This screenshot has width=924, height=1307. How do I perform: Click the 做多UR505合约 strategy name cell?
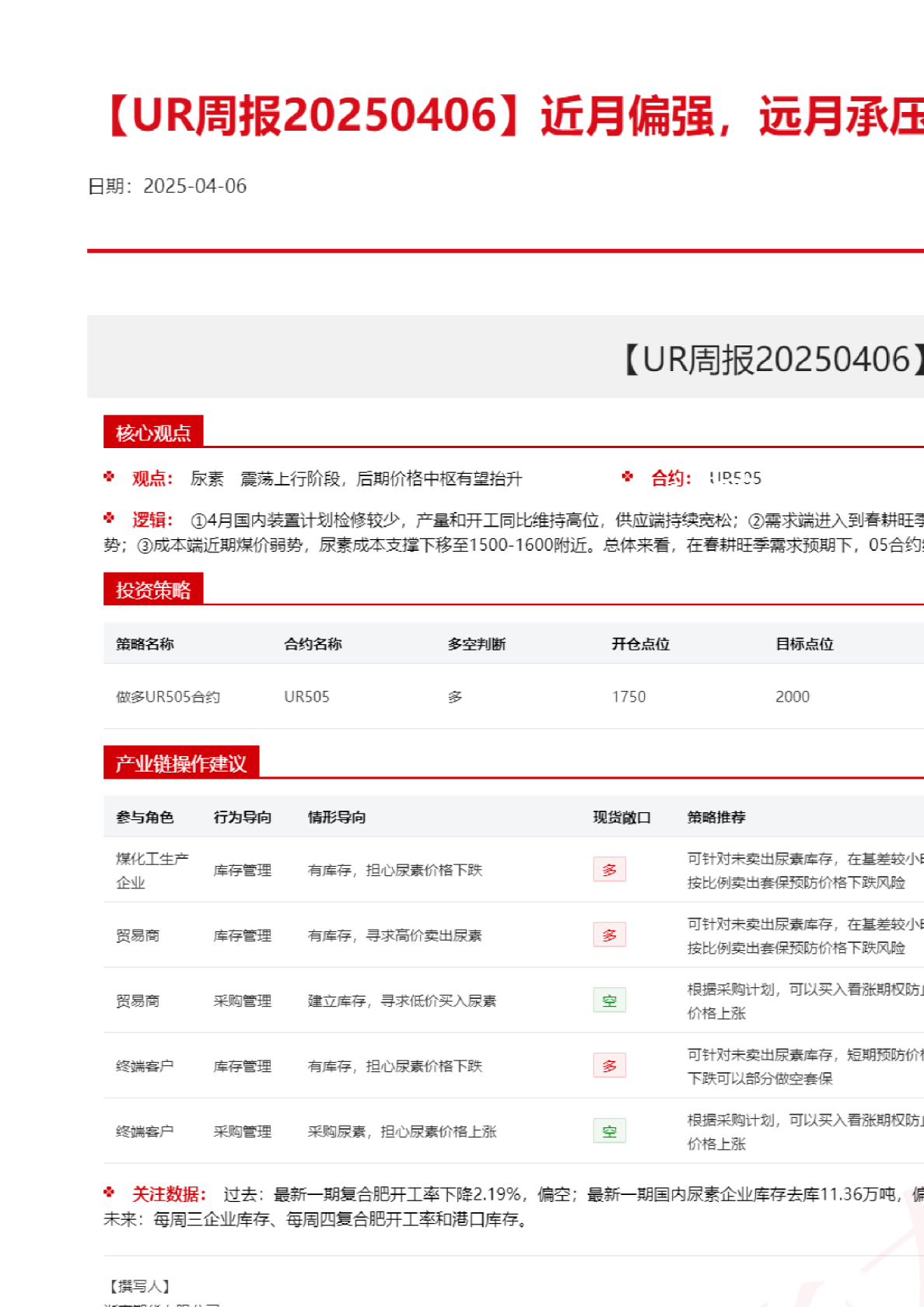click(168, 697)
